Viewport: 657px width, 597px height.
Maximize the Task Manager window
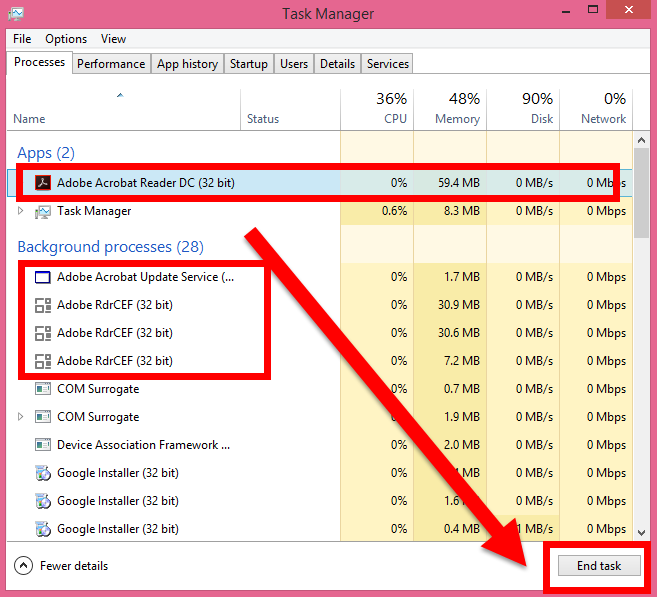(x=593, y=10)
